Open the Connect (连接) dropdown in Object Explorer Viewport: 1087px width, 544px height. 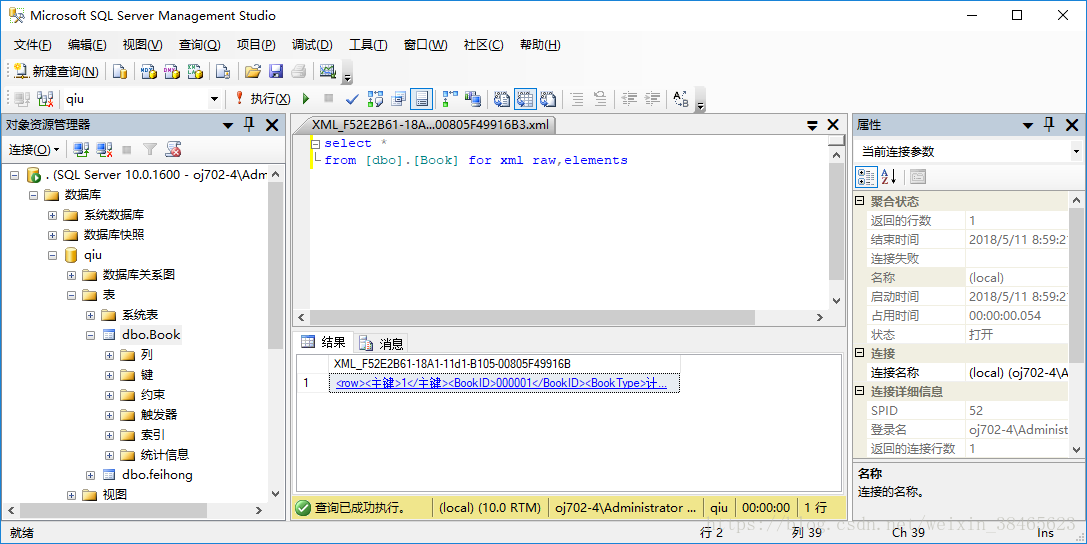[x=33, y=150]
